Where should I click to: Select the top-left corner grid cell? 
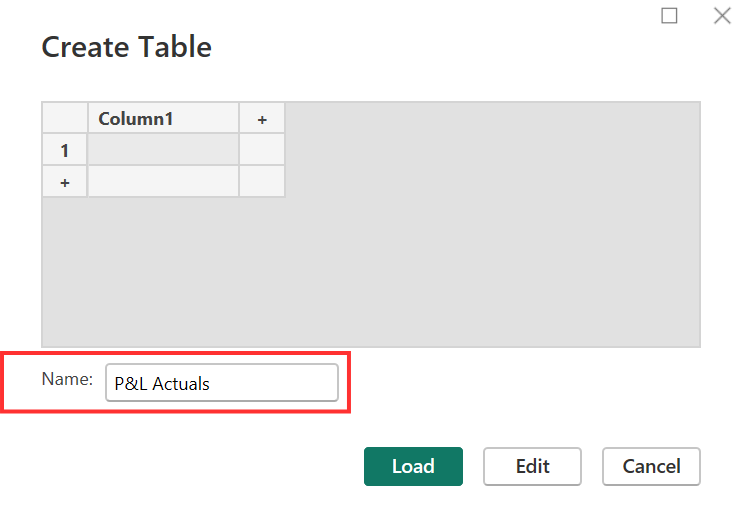(x=65, y=118)
